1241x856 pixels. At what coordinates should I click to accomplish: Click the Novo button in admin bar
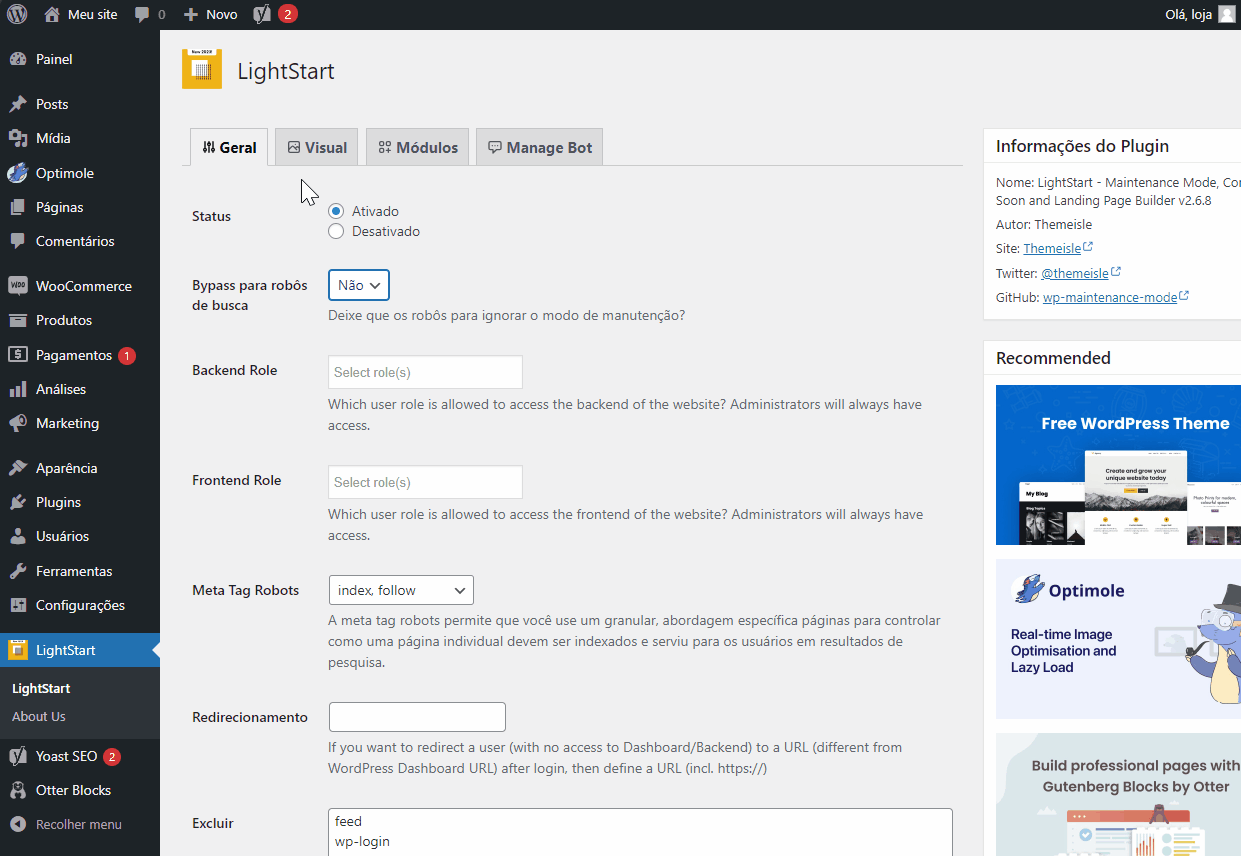click(x=211, y=14)
